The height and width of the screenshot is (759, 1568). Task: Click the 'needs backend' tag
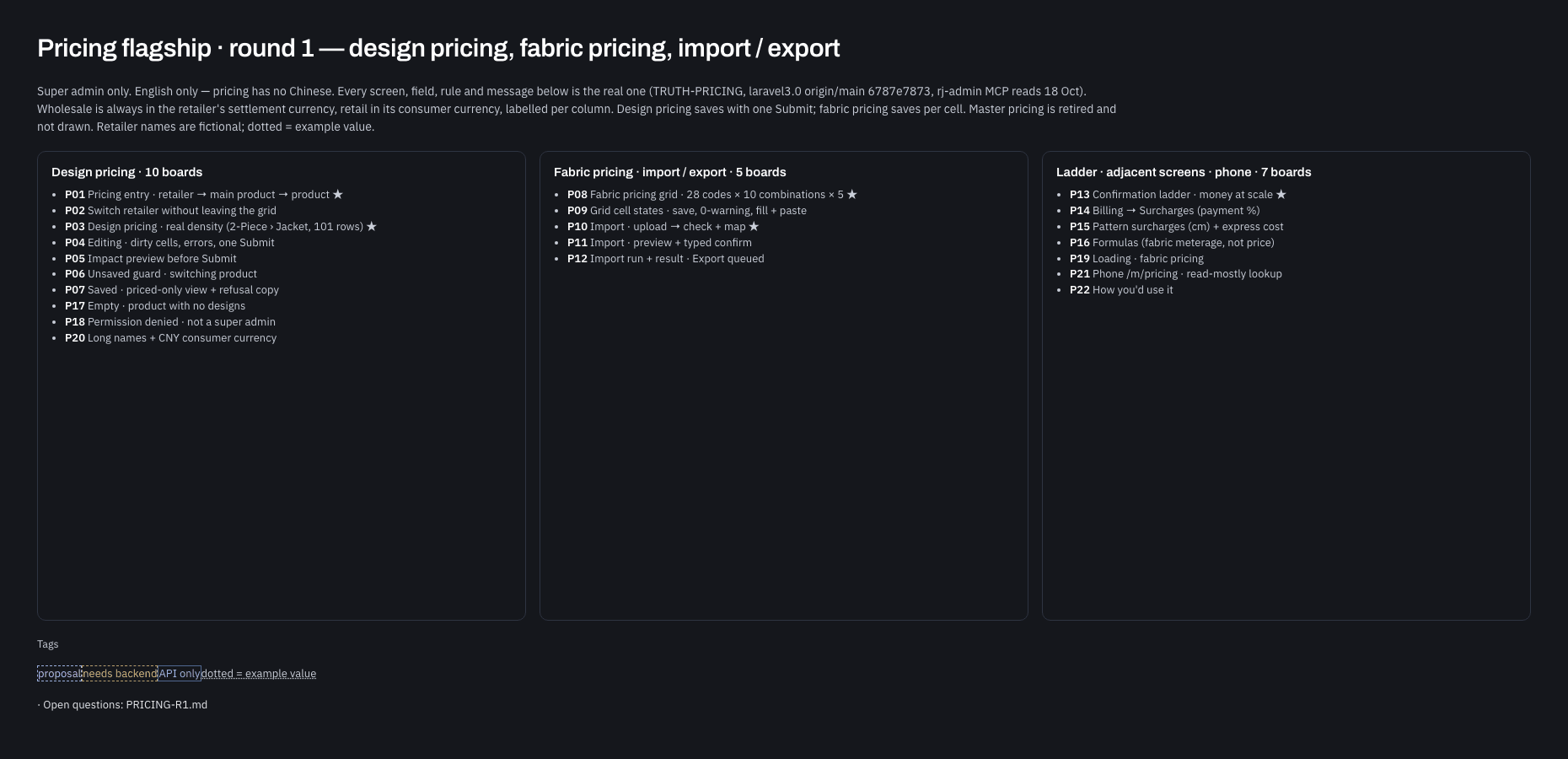coord(120,674)
